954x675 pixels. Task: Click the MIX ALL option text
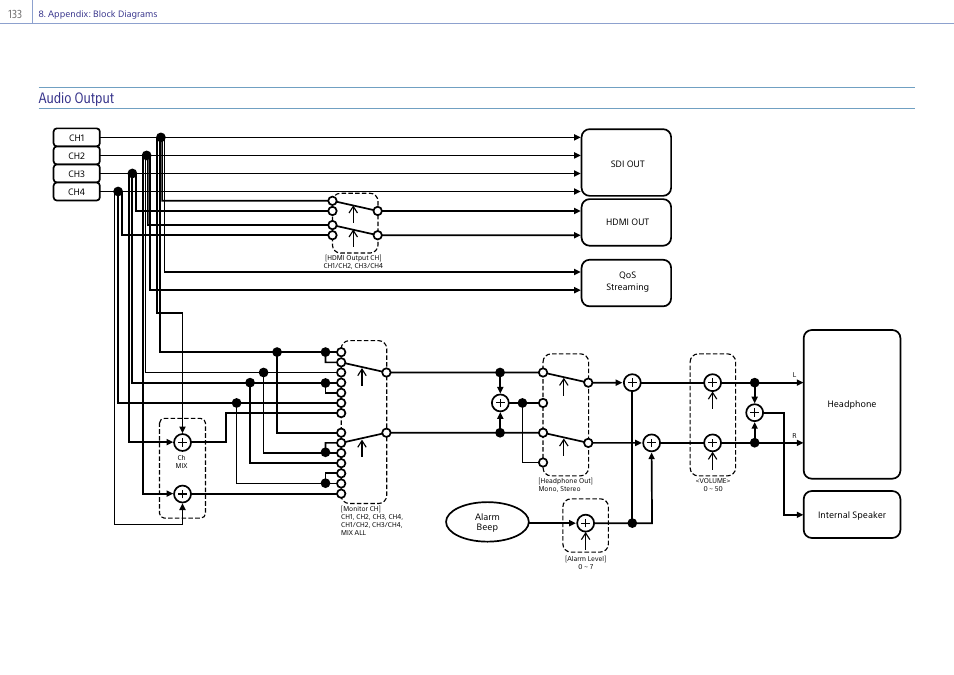pos(353,533)
